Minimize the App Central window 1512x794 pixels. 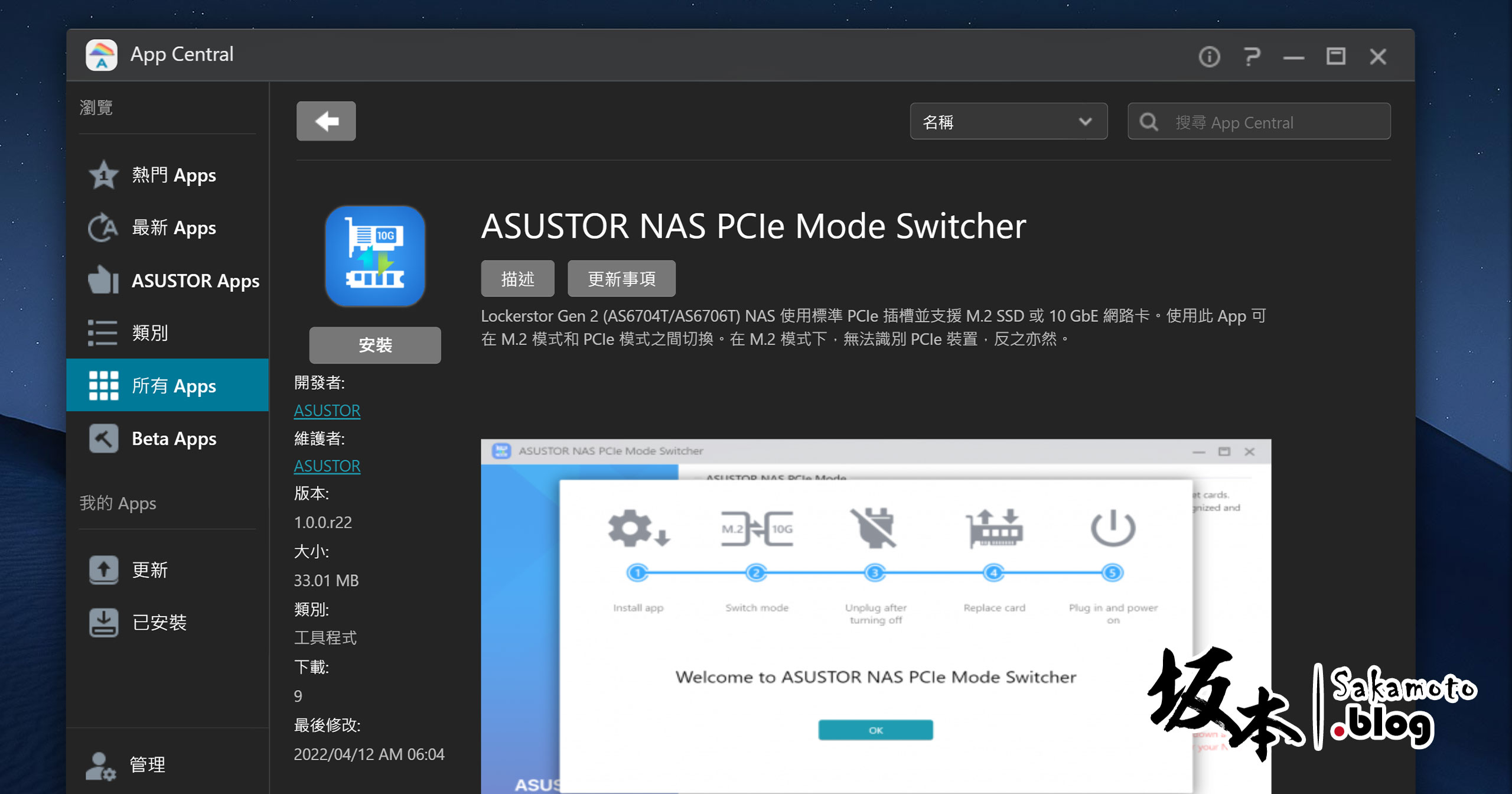point(1293,58)
